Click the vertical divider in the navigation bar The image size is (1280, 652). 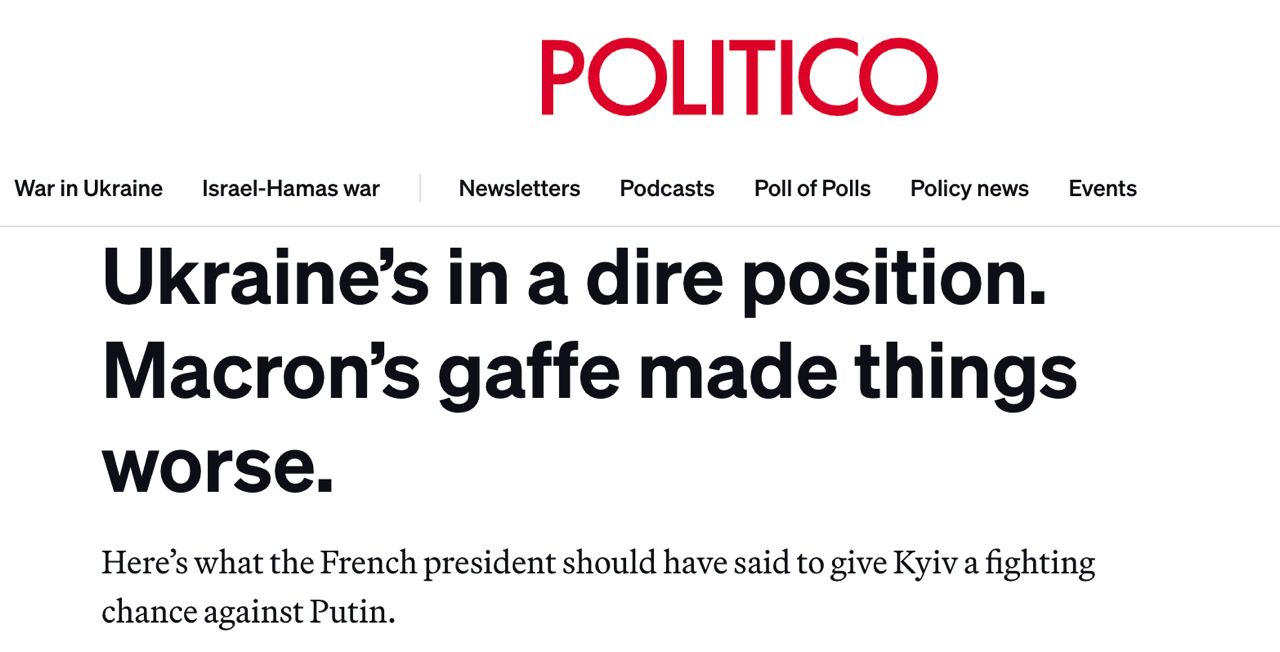pos(420,188)
